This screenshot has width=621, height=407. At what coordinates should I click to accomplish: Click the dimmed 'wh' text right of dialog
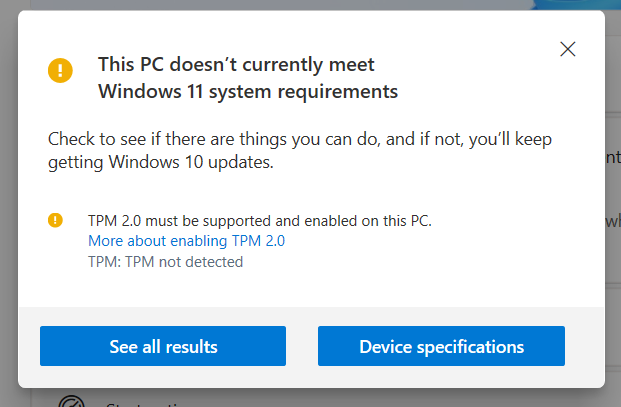[x=613, y=221]
